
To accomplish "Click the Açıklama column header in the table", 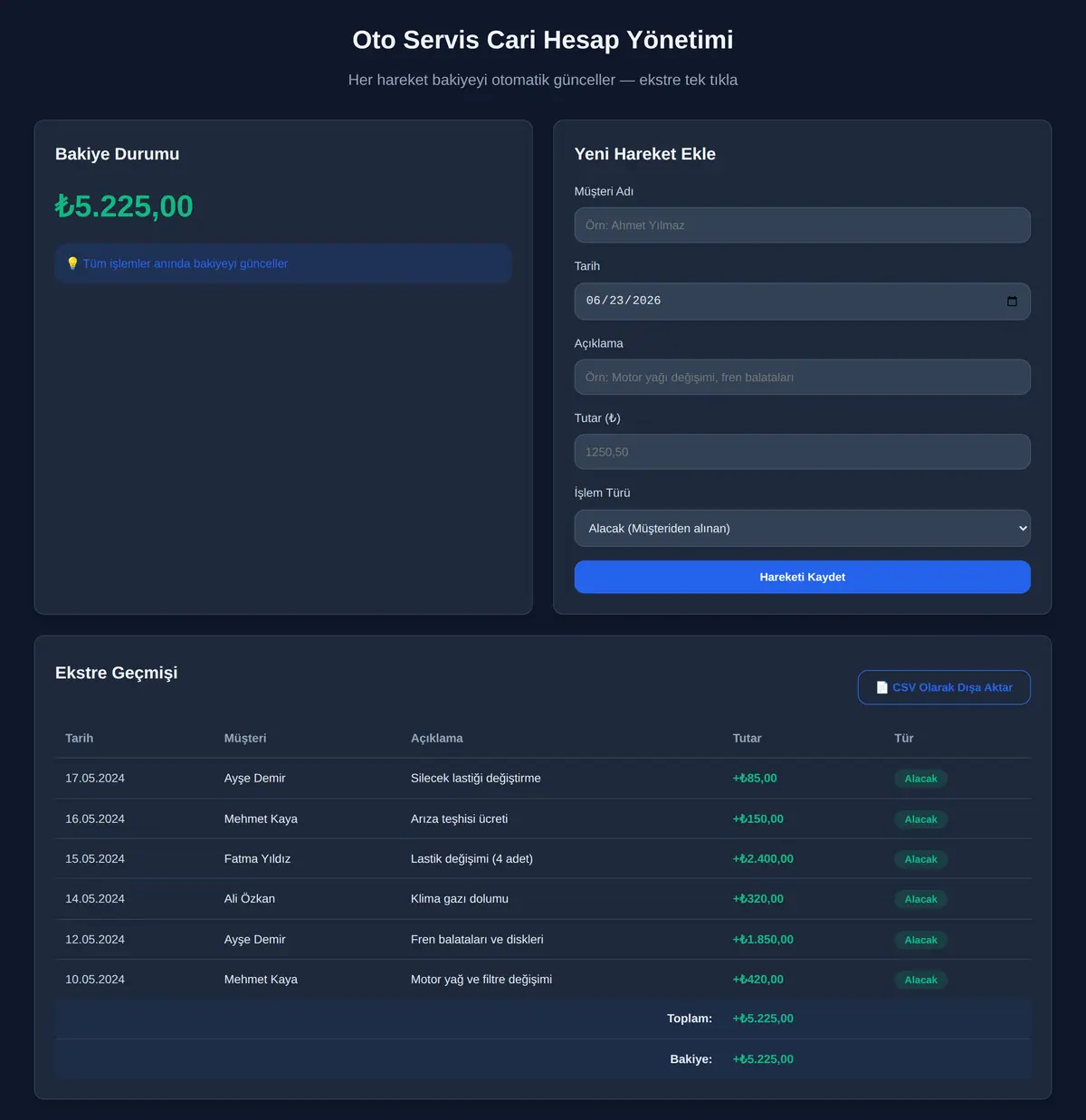I will click(x=437, y=738).
